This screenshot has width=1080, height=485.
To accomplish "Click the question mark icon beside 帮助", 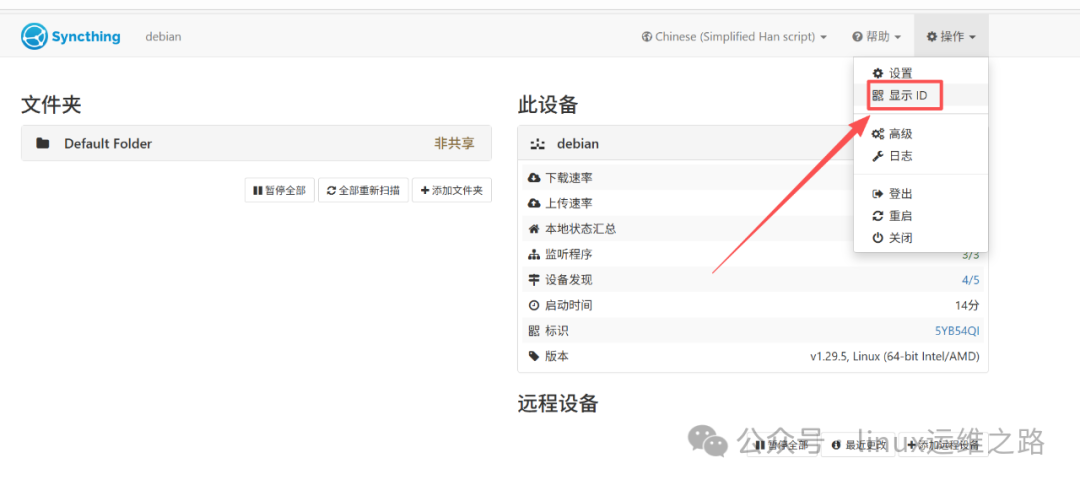I will (858, 37).
